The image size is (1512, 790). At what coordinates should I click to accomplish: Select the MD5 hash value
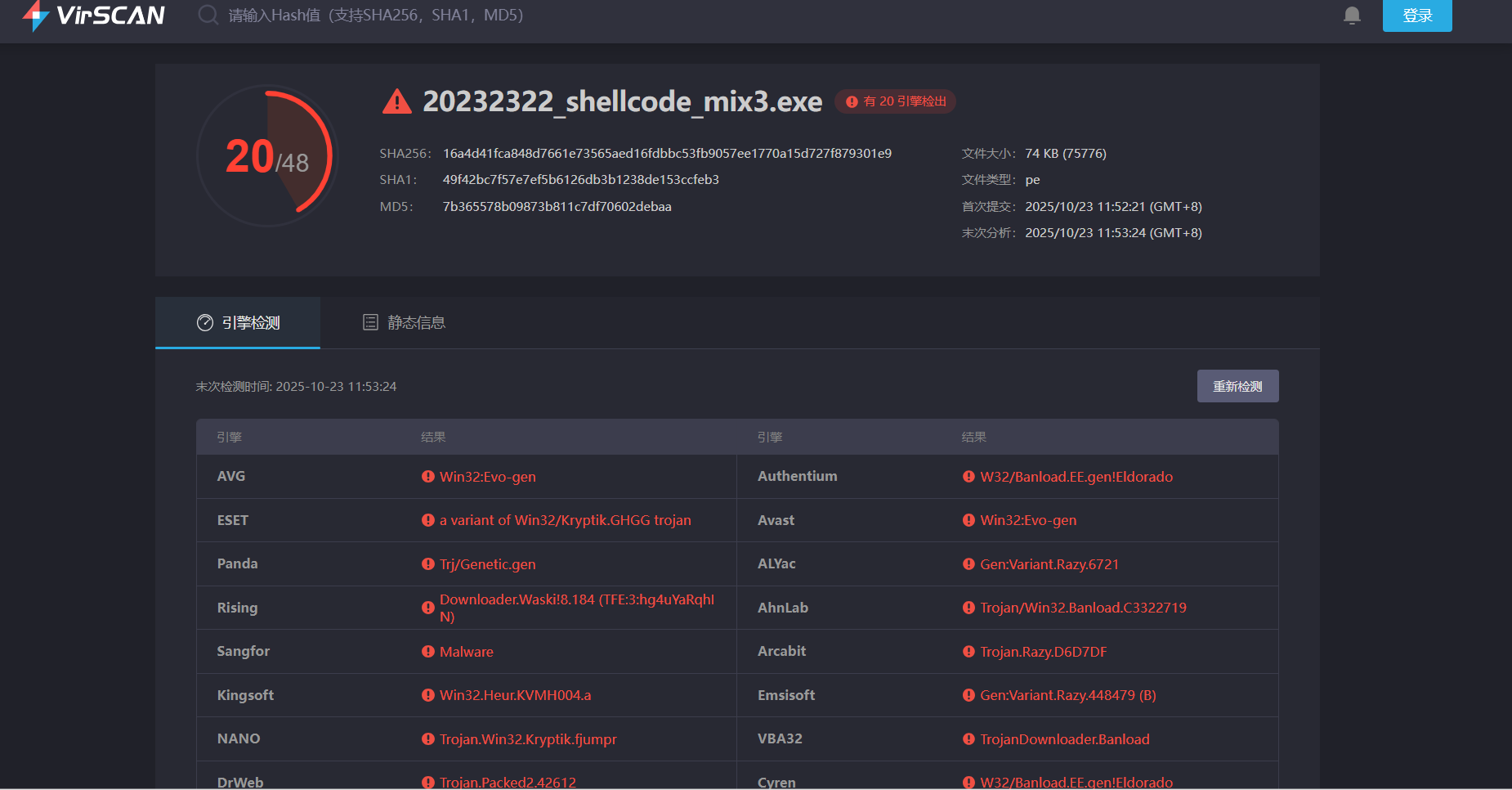pyautogui.click(x=557, y=207)
